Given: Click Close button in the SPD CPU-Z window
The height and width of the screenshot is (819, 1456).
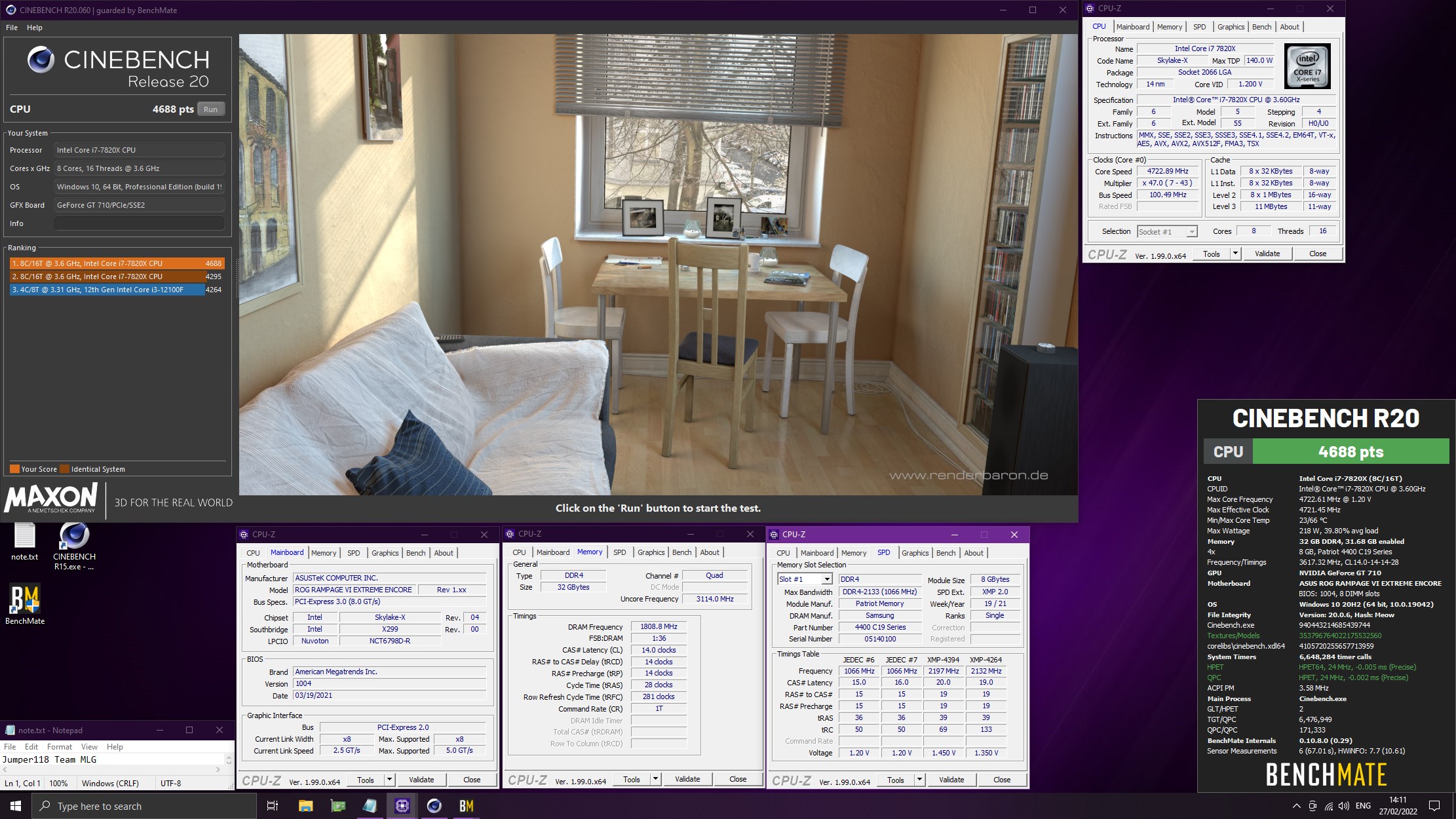Looking at the screenshot, I should 1002,780.
